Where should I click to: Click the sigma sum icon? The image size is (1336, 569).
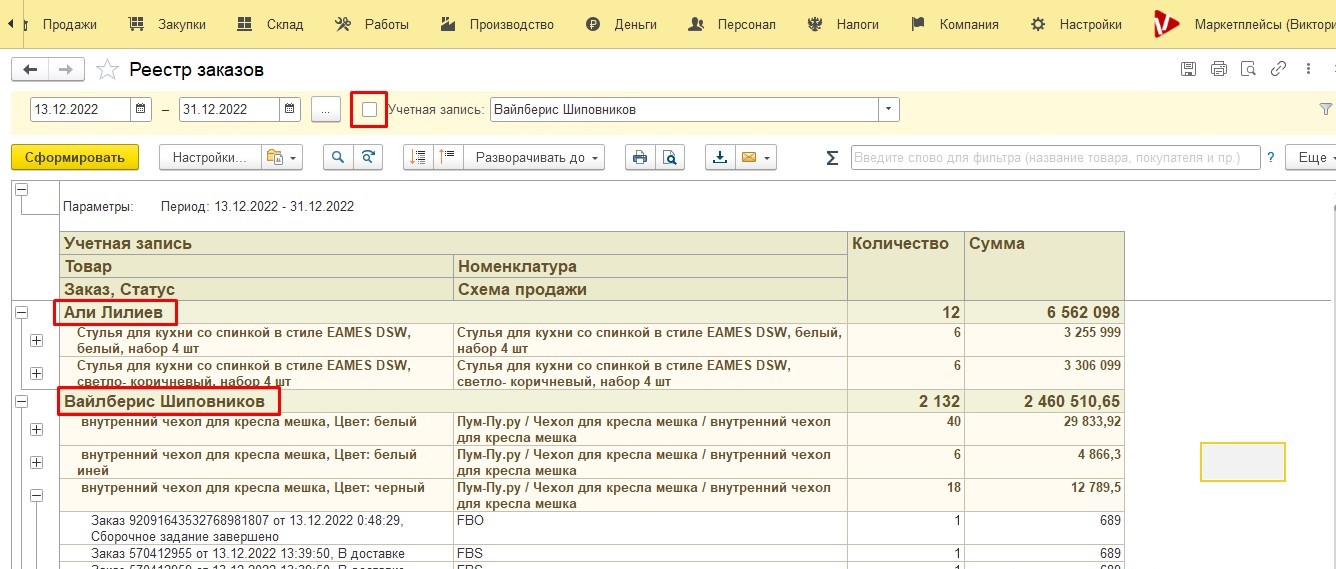point(832,157)
